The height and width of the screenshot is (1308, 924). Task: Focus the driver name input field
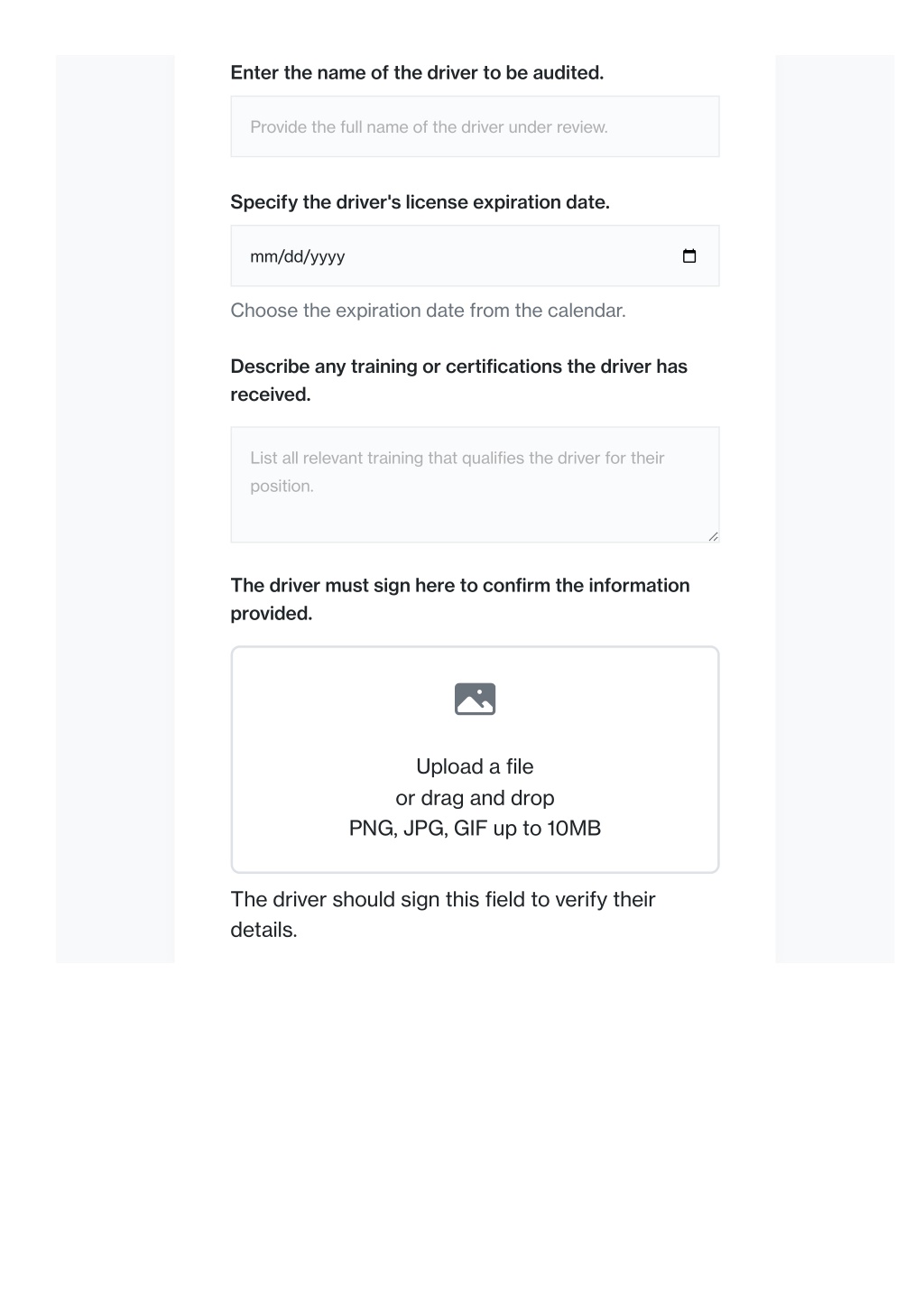[475, 126]
